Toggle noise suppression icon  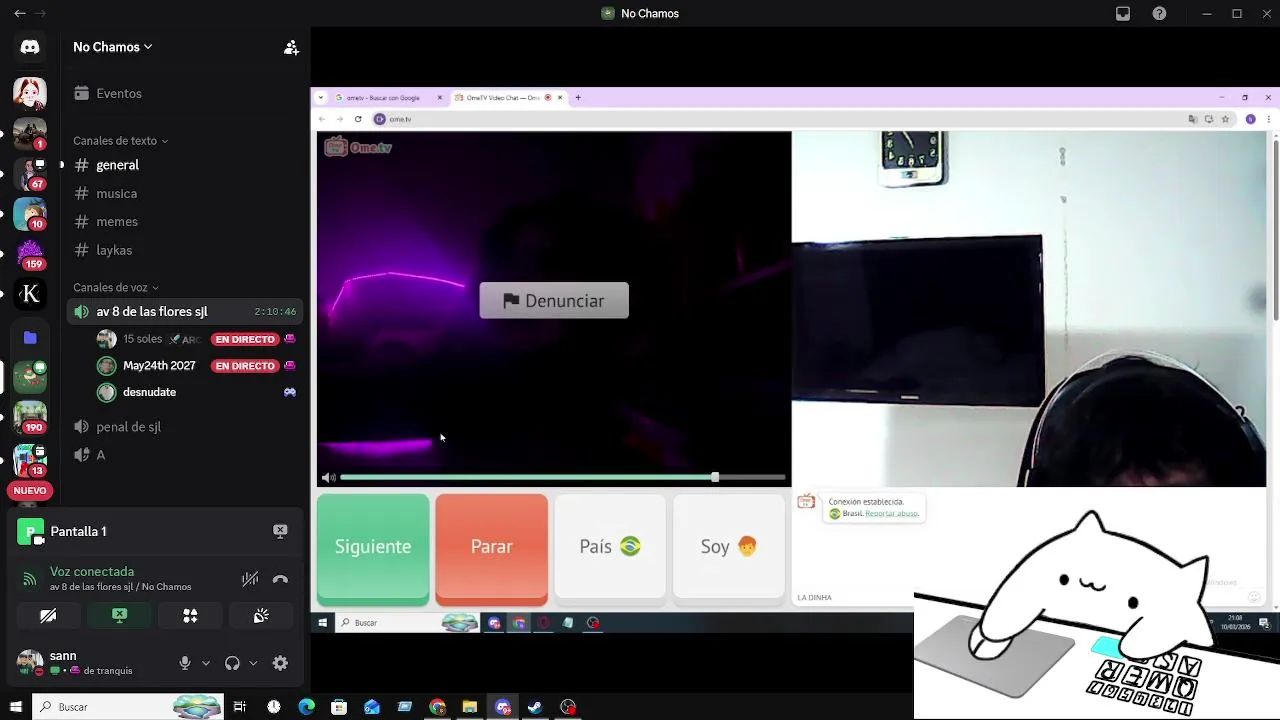click(x=250, y=579)
